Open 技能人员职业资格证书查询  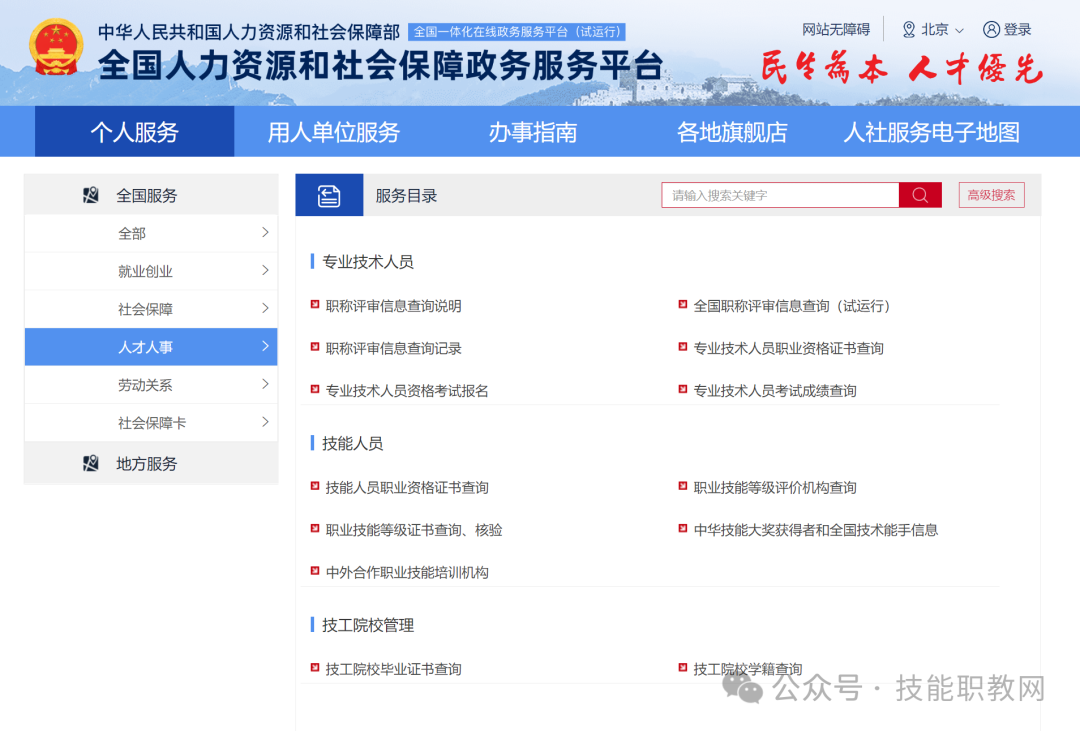pos(406,487)
